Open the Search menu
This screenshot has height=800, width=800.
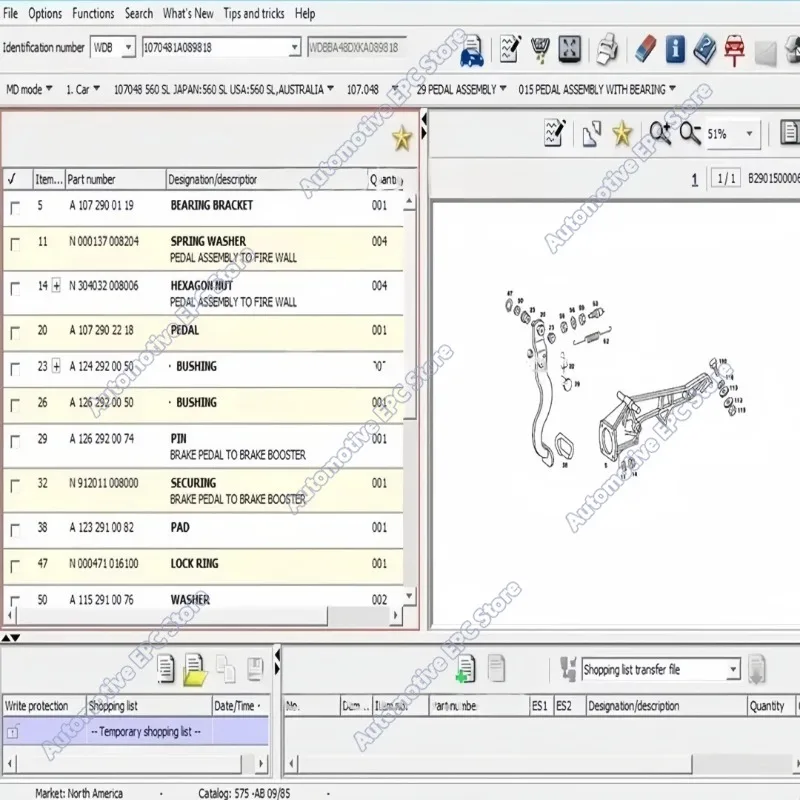[x=139, y=13]
